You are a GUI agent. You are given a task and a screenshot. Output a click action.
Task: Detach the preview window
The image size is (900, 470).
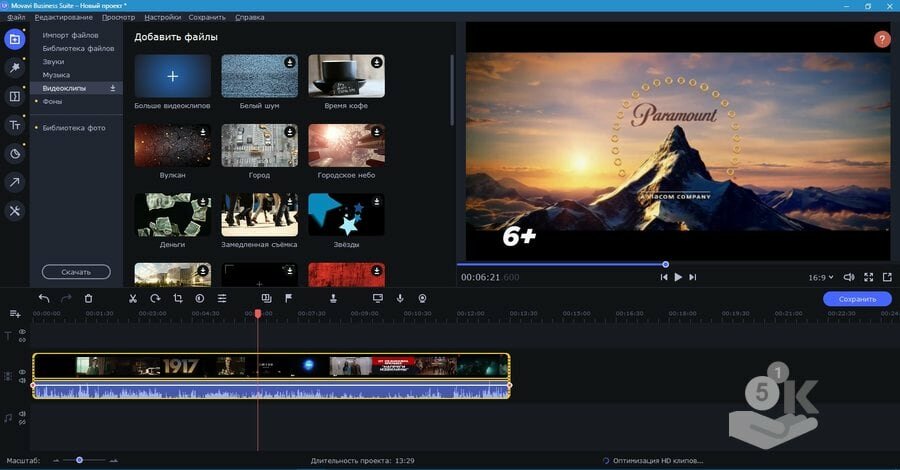(887, 277)
